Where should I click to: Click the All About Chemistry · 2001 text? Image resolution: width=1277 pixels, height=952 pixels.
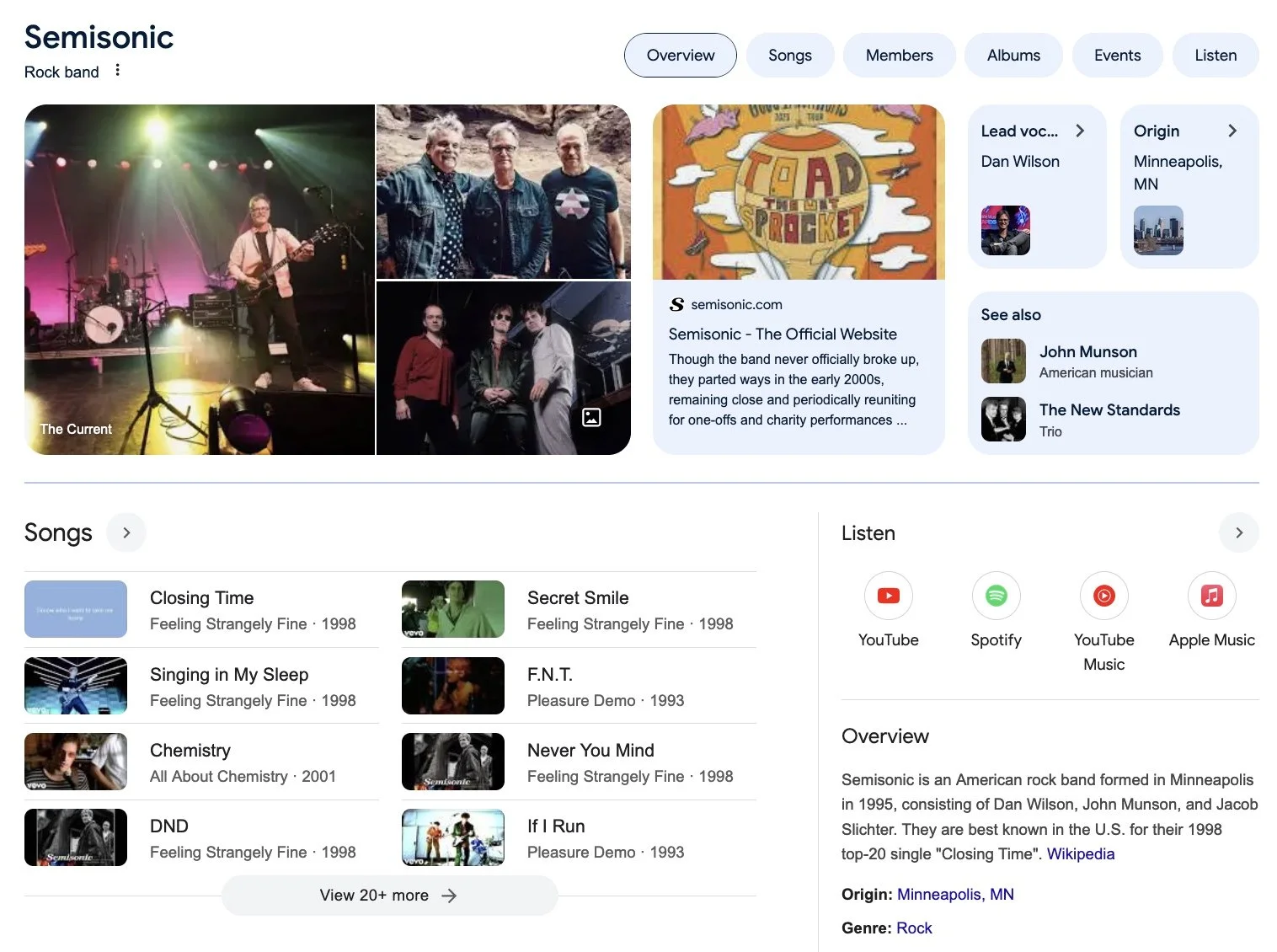click(243, 776)
